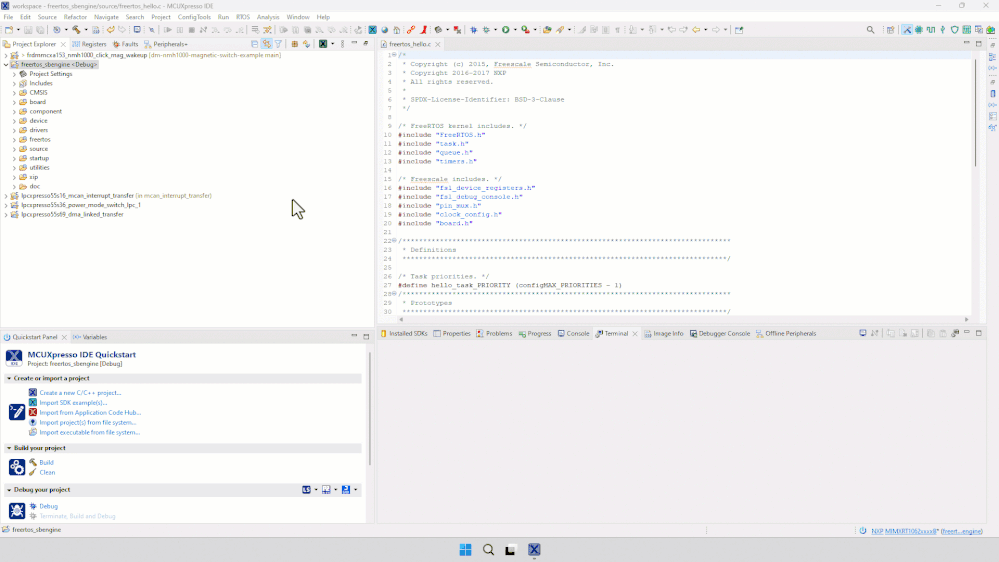Click the Clean broom icon in Quickstart
Image resolution: width=999 pixels, height=562 pixels.
32,472
